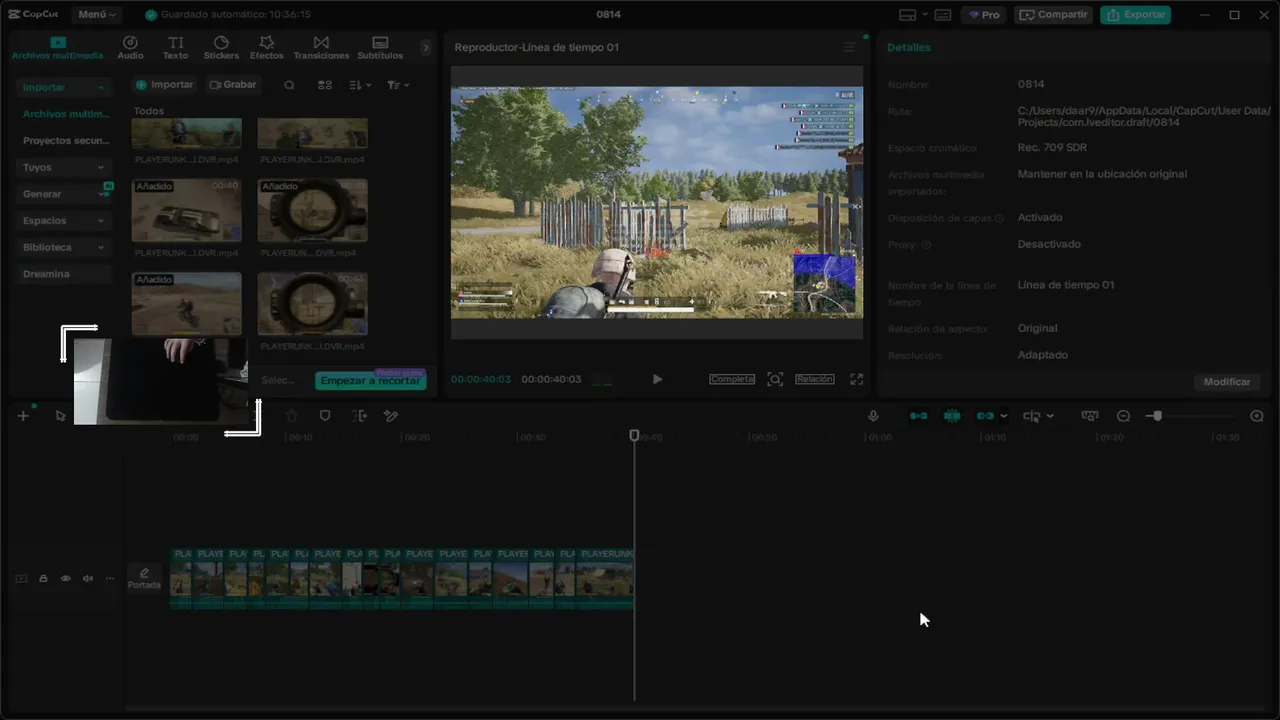Viewport: 1280px width, 720px height.
Task: Activate the preview zoom focus icon
Action: tap(775, 379)
